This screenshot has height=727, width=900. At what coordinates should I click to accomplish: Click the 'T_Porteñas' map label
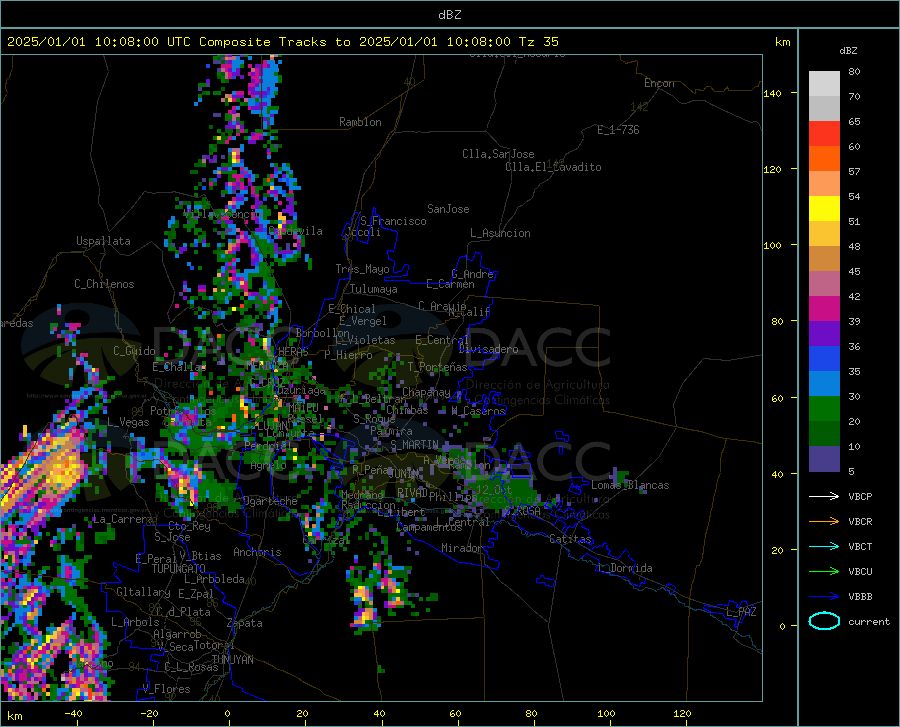click(437, 367)
